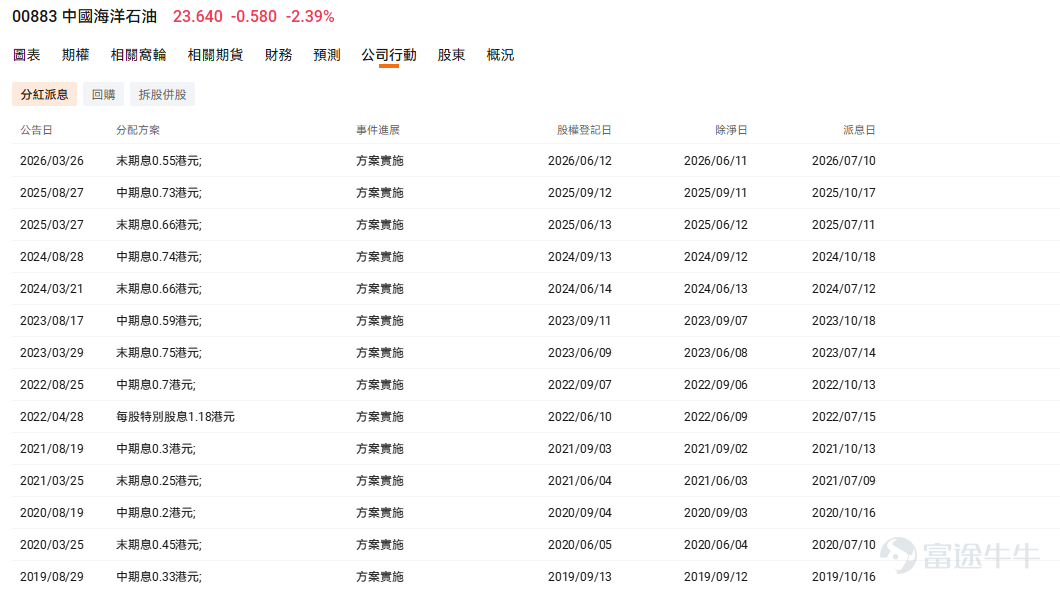Switch to the 股東 tab
Screen dimensions: 1060x592
[x=452, y=55]
